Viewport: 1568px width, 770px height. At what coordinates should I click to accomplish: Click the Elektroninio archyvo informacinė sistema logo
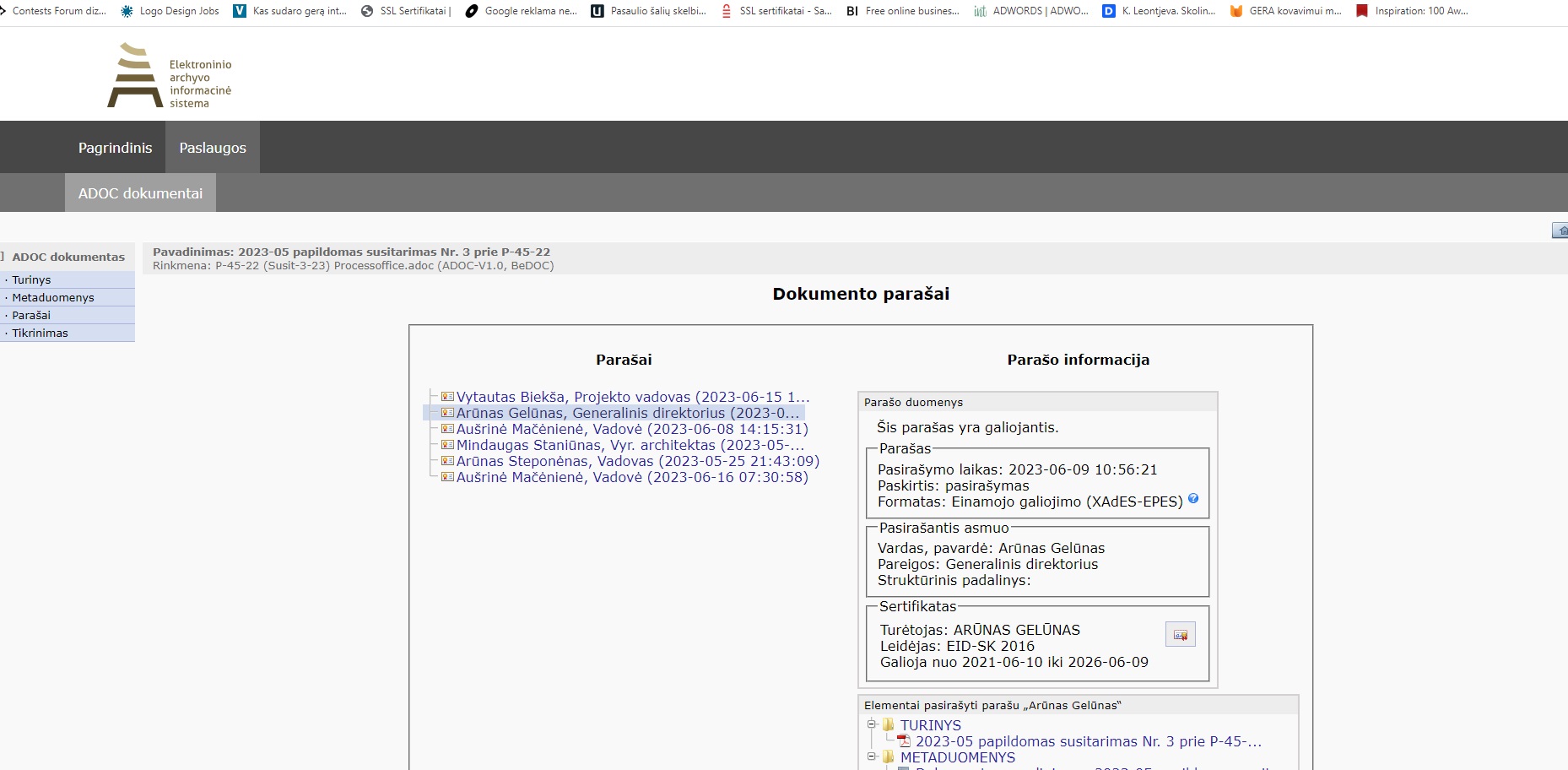tap(170, 75)
